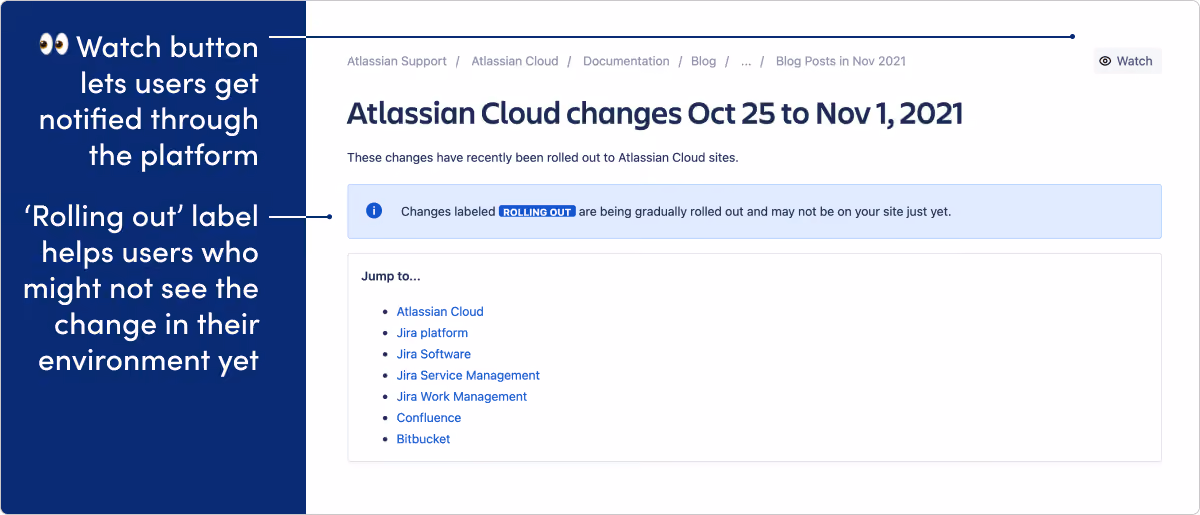Screen dimensions: 1200x515
Task: Open Atlassian Support breadcrumb
Action: (397, 61)
